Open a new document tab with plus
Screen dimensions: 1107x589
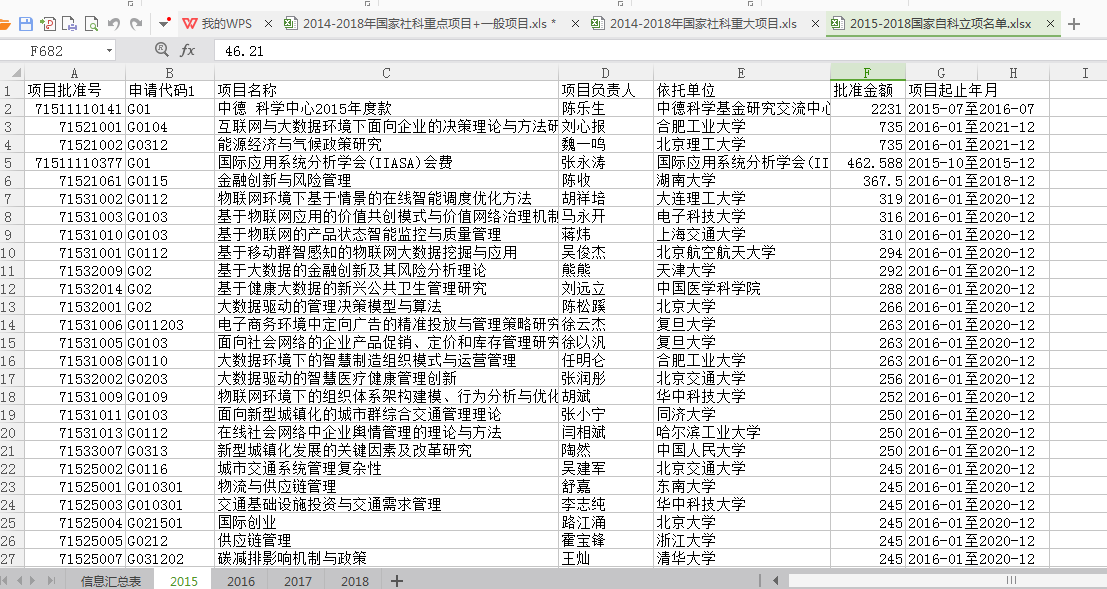[1074, 24]
